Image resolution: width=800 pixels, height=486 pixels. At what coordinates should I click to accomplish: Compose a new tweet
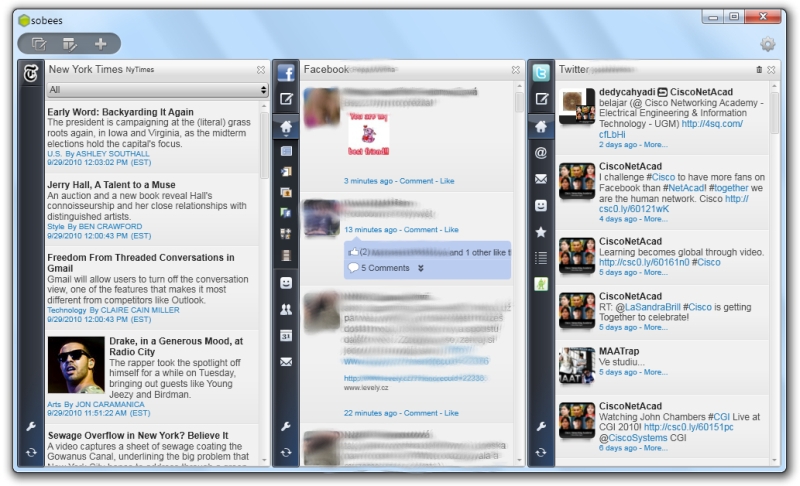(x=541, y=99)
